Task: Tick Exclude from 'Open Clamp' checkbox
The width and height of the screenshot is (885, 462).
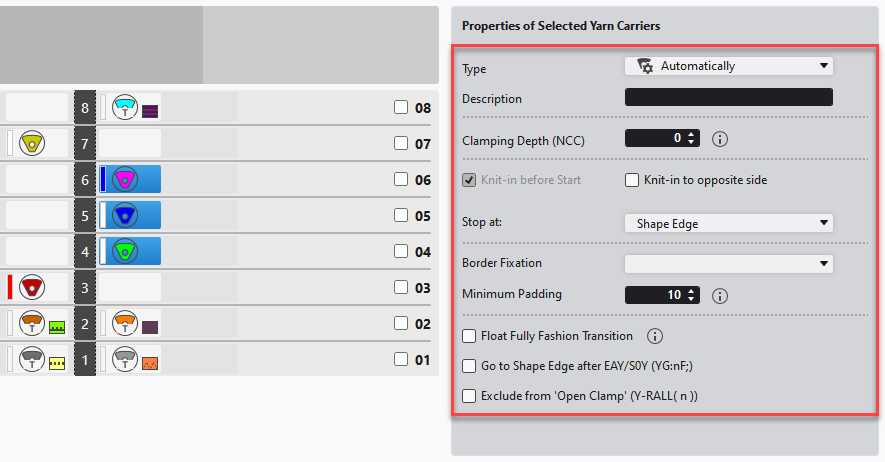Action: pos(469,396)
